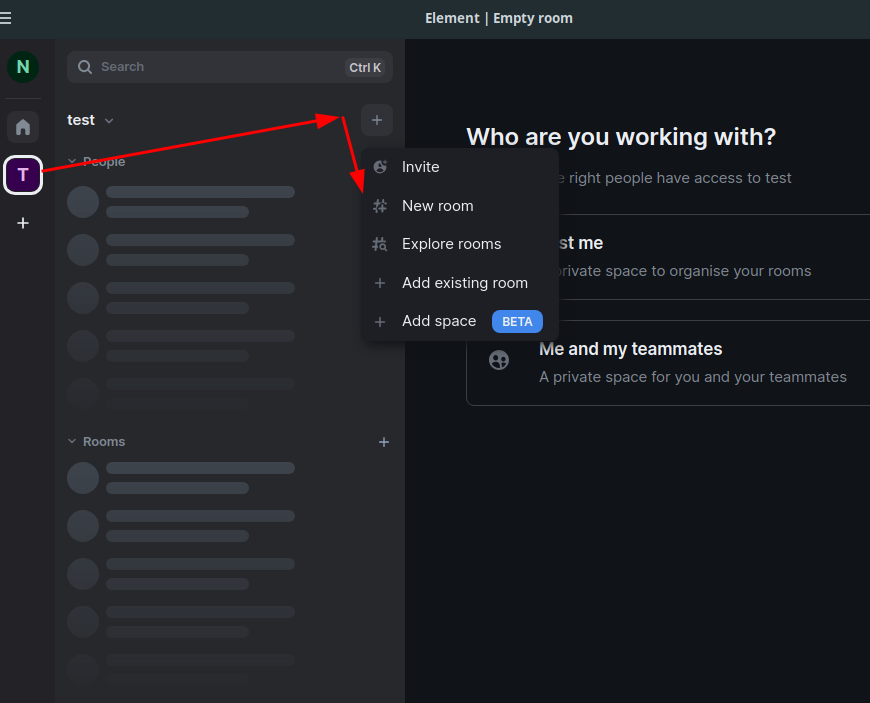
Task: Focus the Search input field
Action: (x=230, y=67)
